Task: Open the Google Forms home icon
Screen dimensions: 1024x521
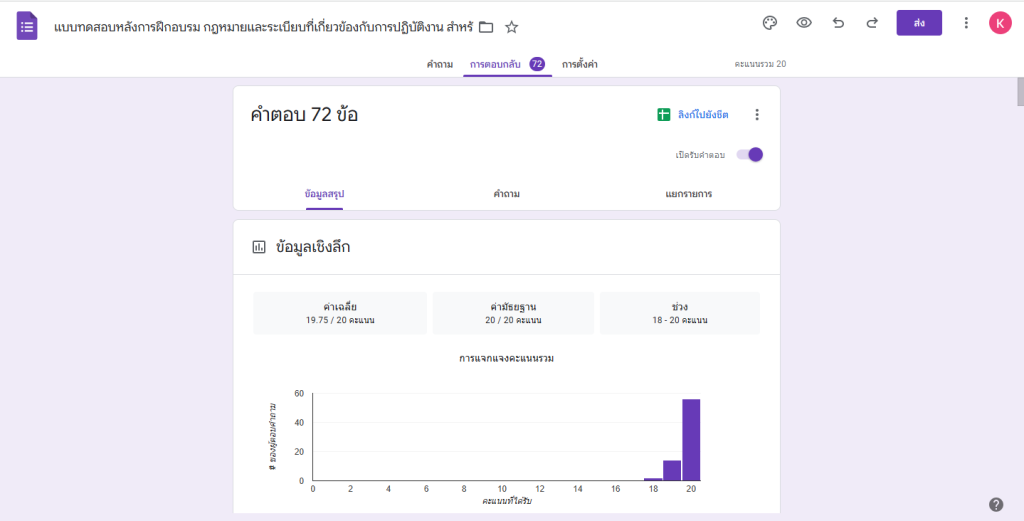Action: pos(27,26)
